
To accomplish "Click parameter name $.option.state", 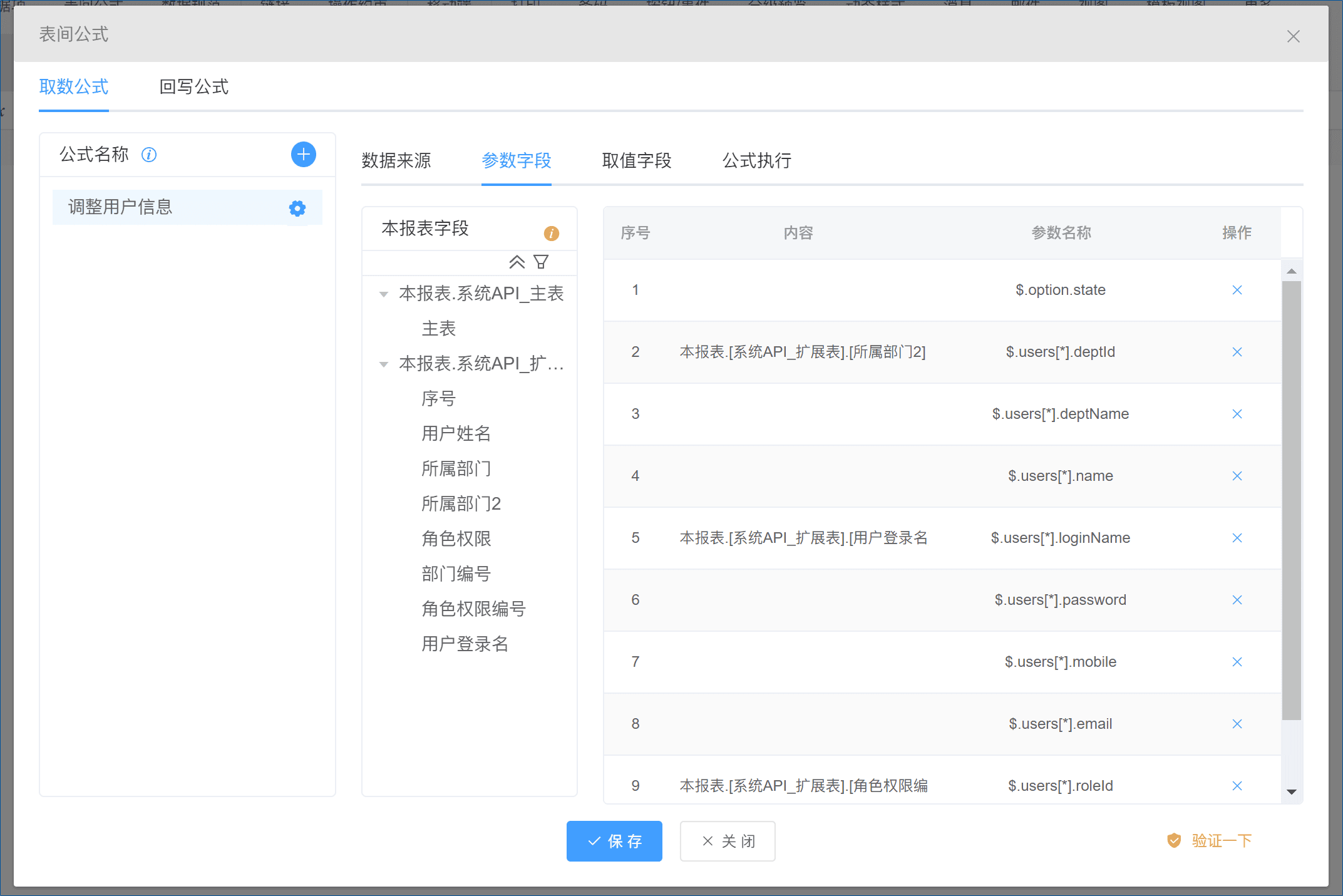I will click(x=1061, y=290).
